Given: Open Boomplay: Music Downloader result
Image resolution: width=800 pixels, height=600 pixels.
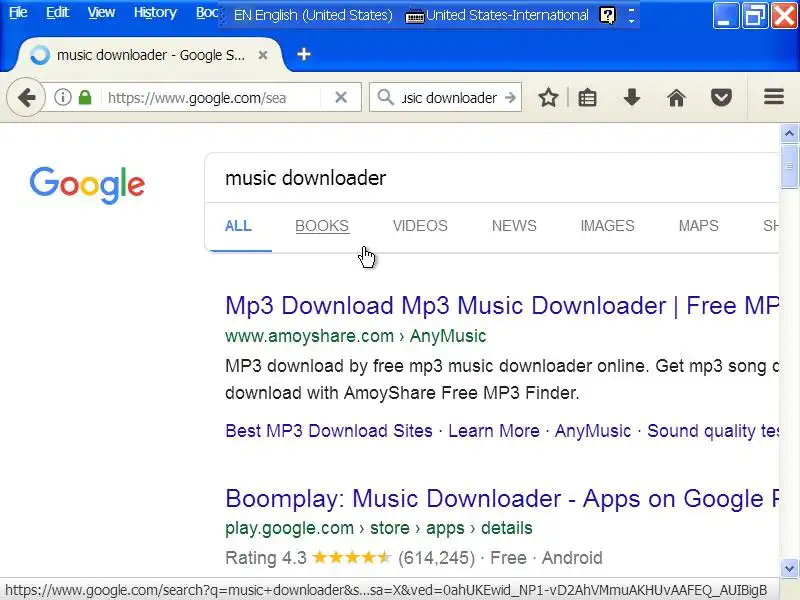Looking at the screenshot, I should (x=502, y=498).
